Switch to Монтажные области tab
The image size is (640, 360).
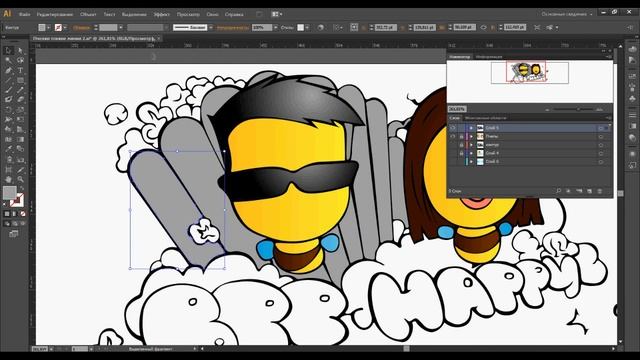[x=485, y=118]
